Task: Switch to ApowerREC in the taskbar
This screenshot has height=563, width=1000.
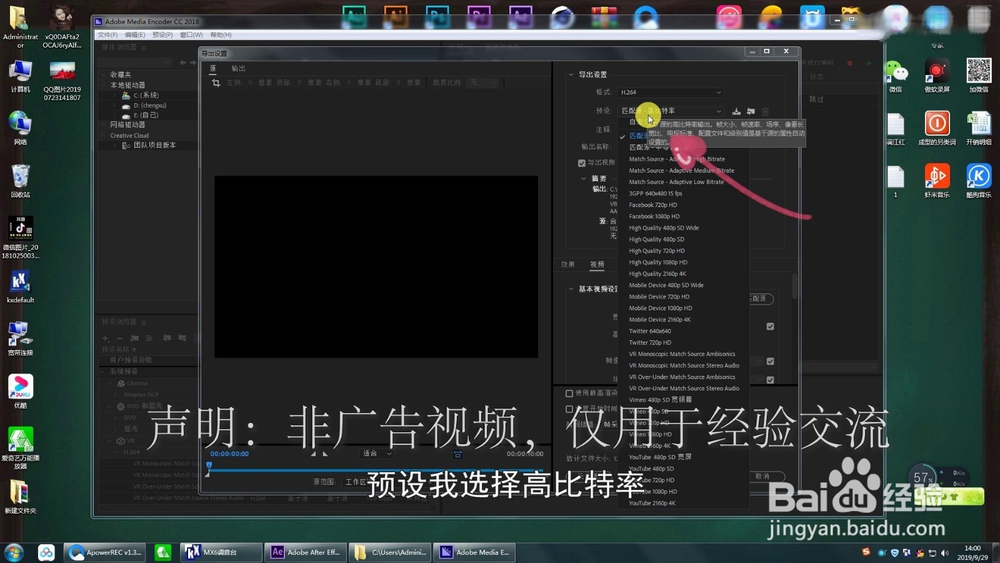Action: [105, 552]
